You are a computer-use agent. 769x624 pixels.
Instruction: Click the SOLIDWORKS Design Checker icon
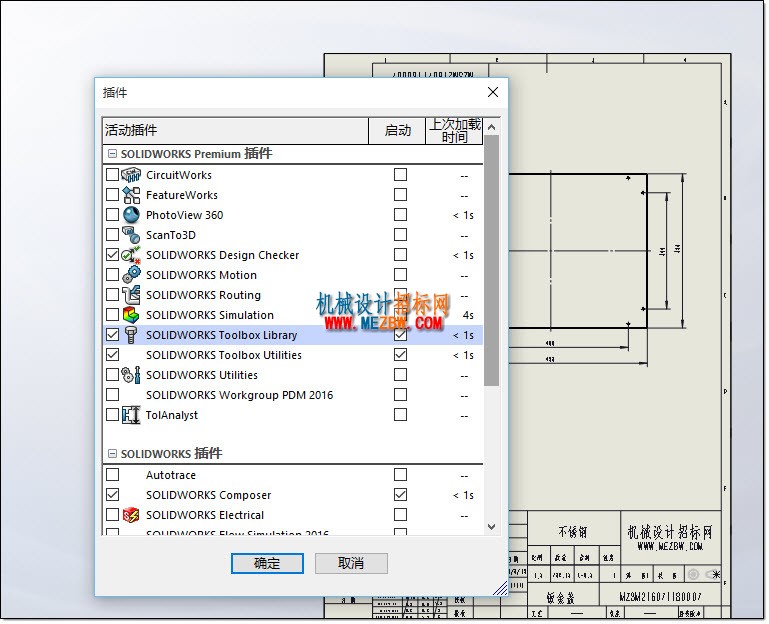[131, 255]
